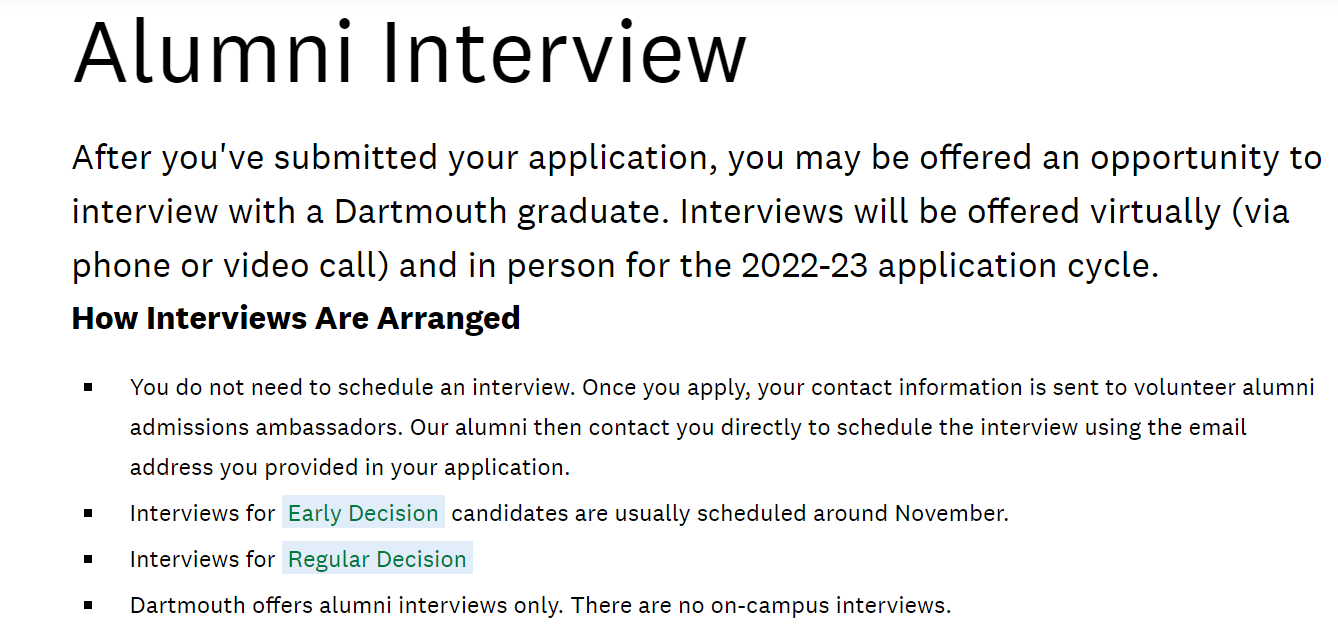The image size is (1338, 643).
Task: Click the words 'Interviews for' before the Early Decision link
Action: click(202, 513)
